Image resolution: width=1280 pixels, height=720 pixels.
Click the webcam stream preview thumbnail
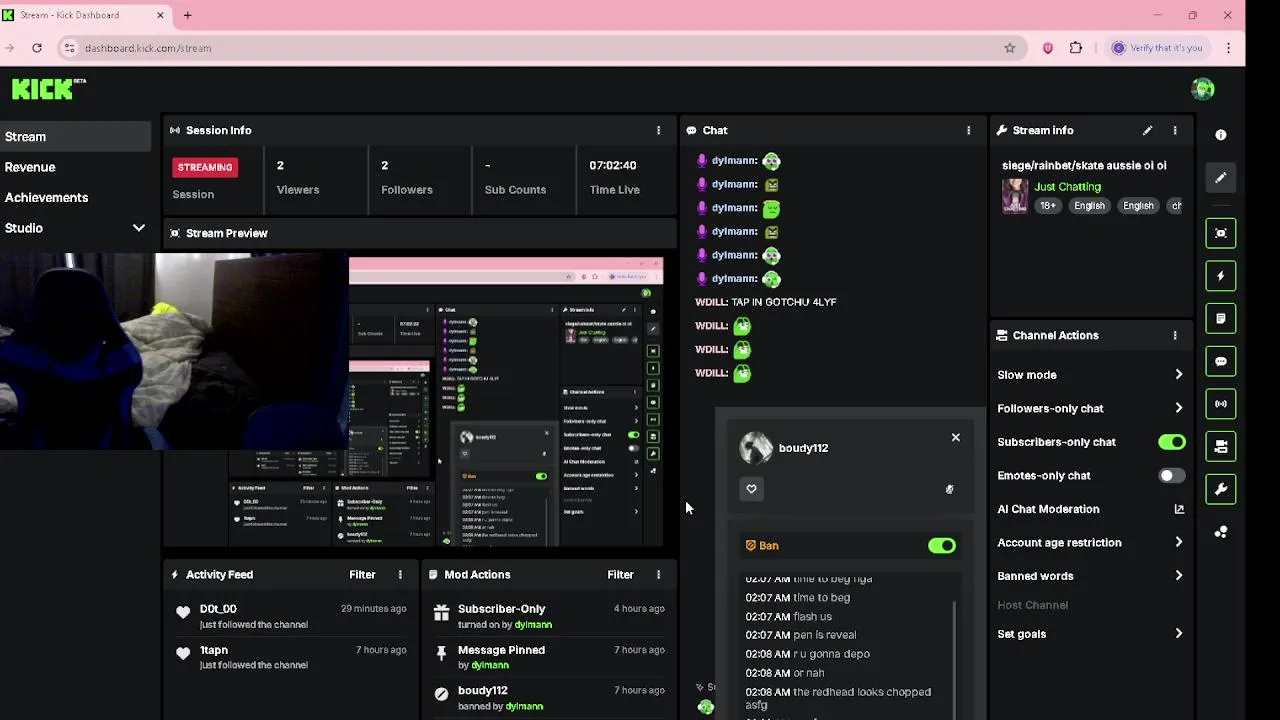[x=174, y=352]
